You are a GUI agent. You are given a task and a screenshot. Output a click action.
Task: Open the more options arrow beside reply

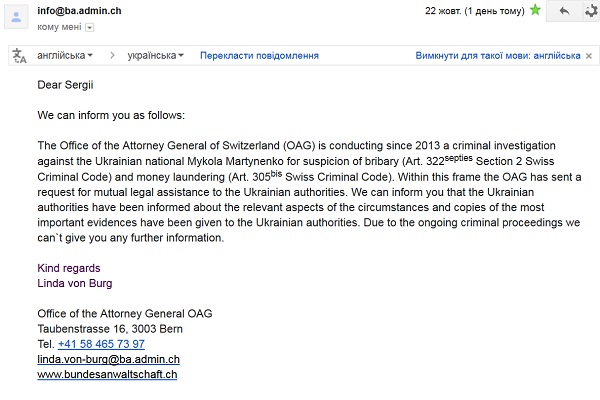click(589, 11)
